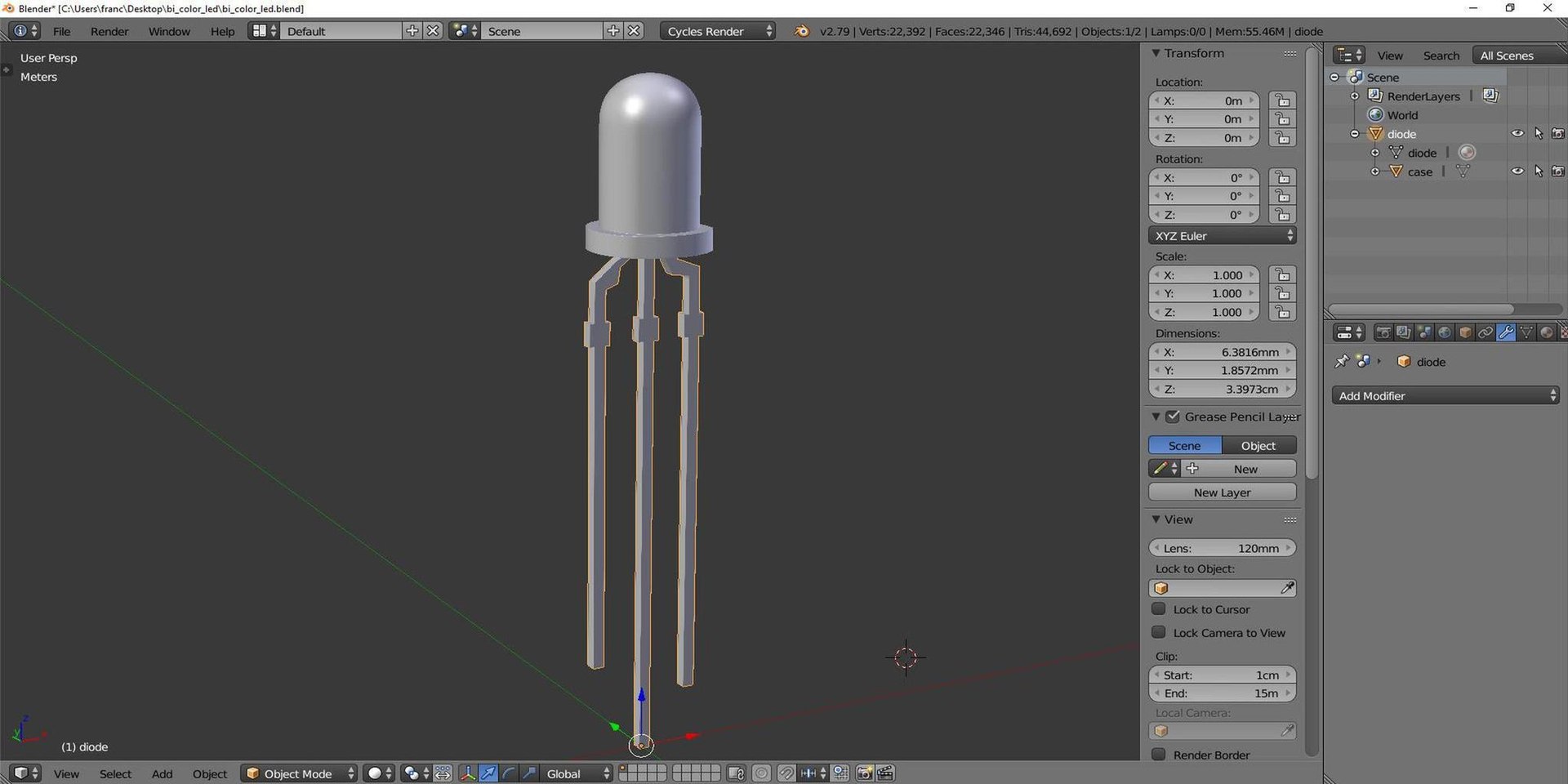
Task: Open the Render properties tab camera icon
Action: 1383,332
